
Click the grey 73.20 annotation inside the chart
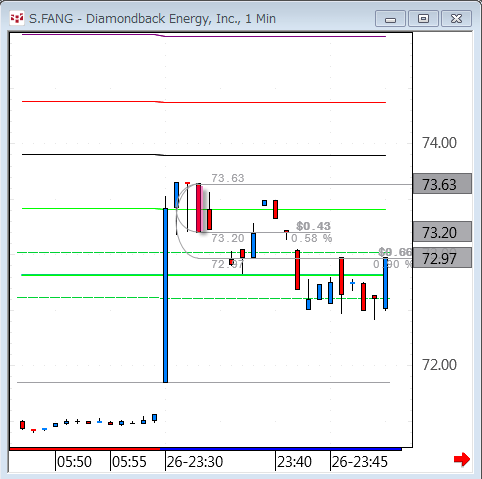(x=228, y=238)
